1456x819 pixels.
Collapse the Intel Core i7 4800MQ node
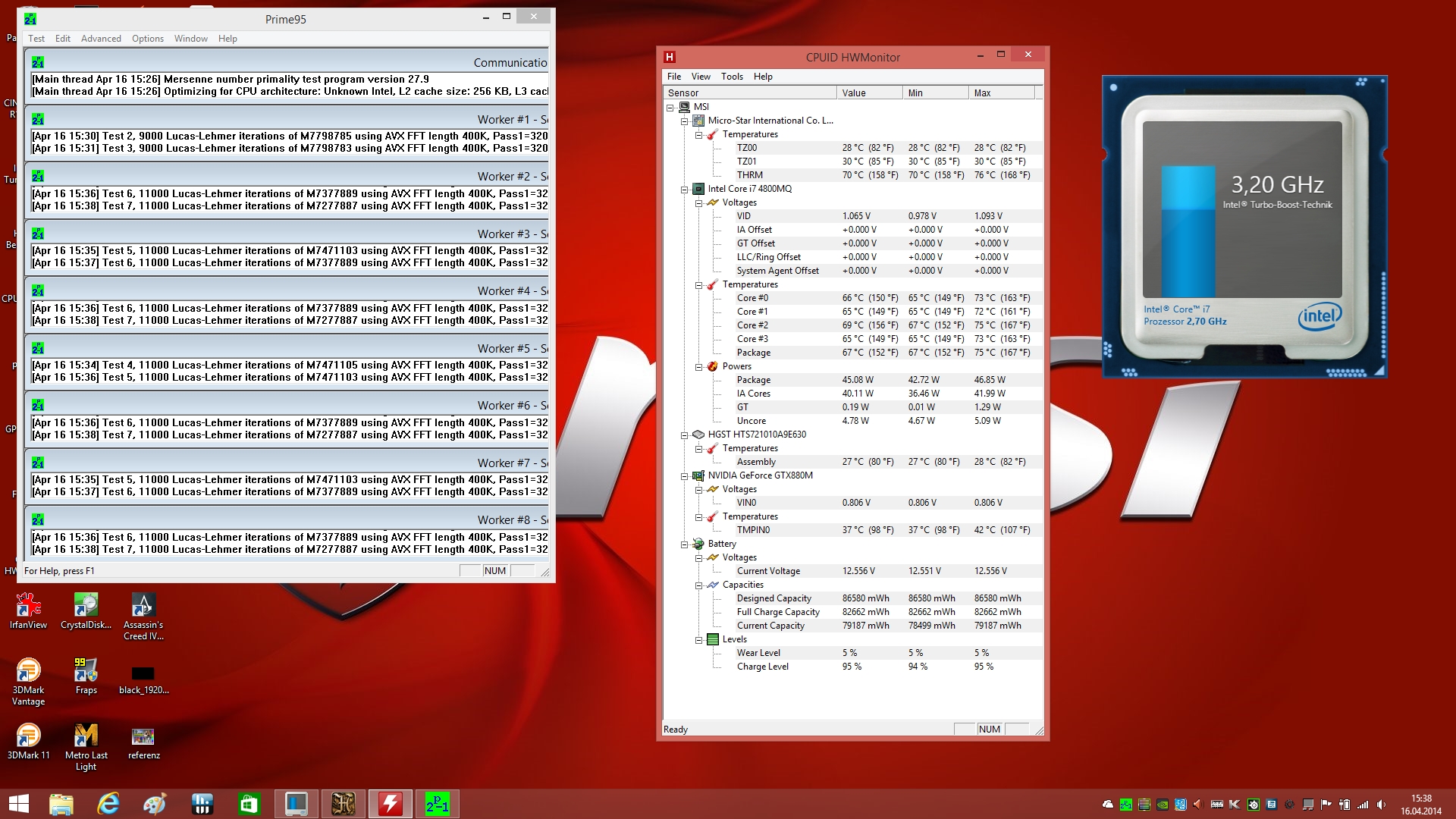coord(684,190)
